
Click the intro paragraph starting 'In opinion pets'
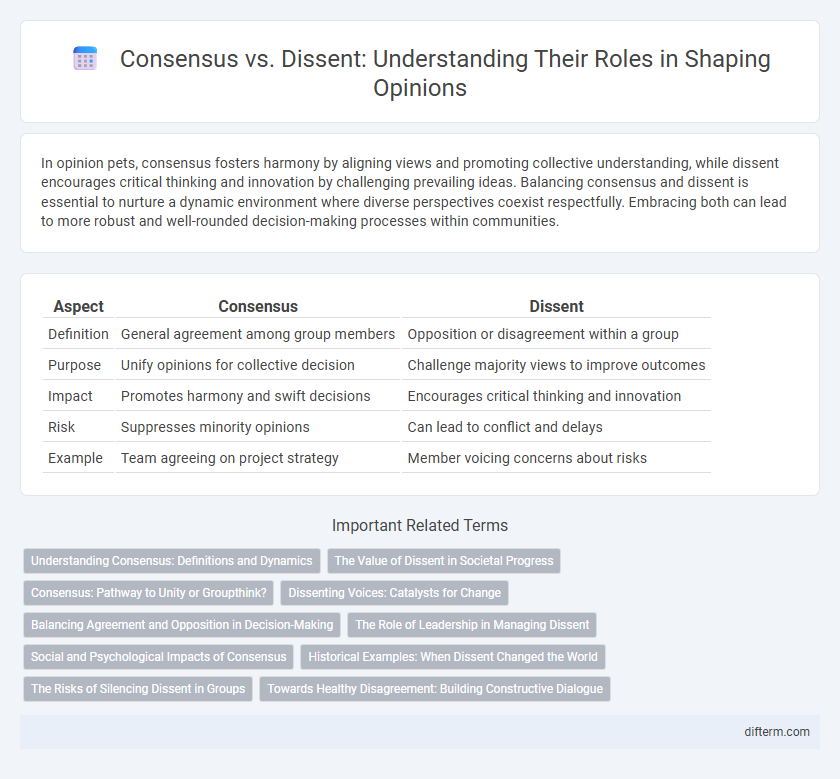[414, 192]
